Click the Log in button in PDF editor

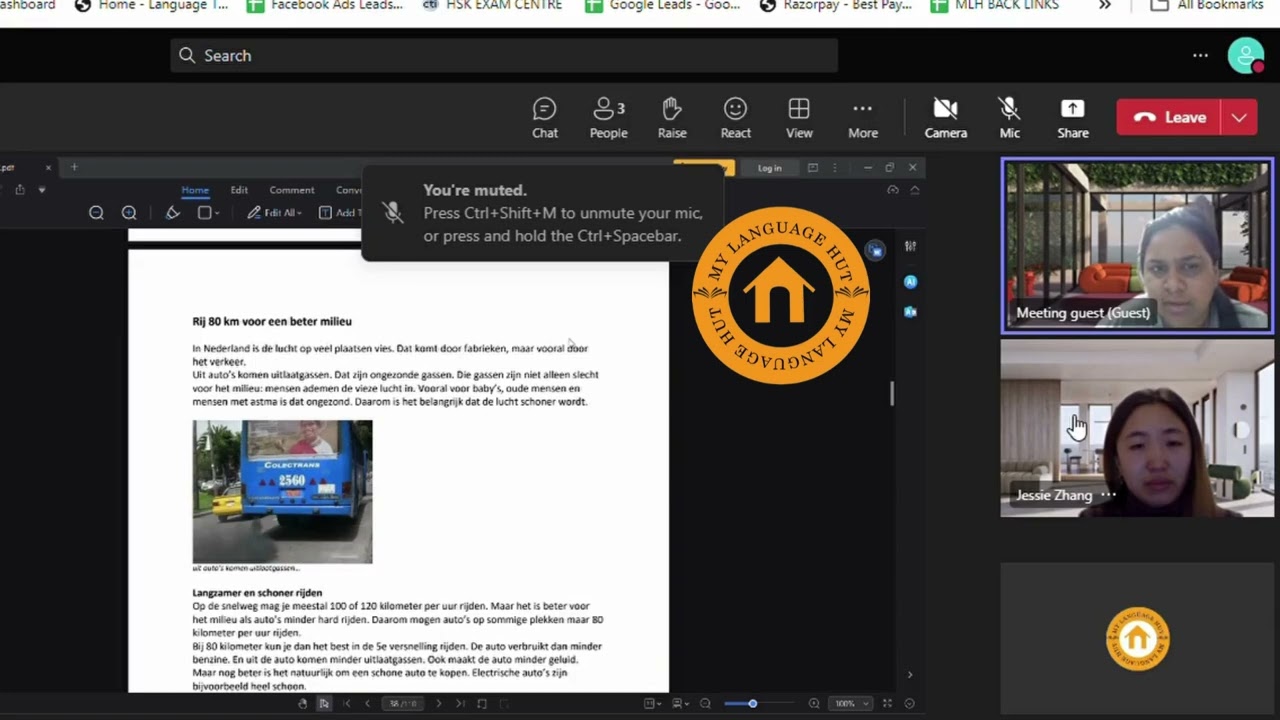(769, 168)
